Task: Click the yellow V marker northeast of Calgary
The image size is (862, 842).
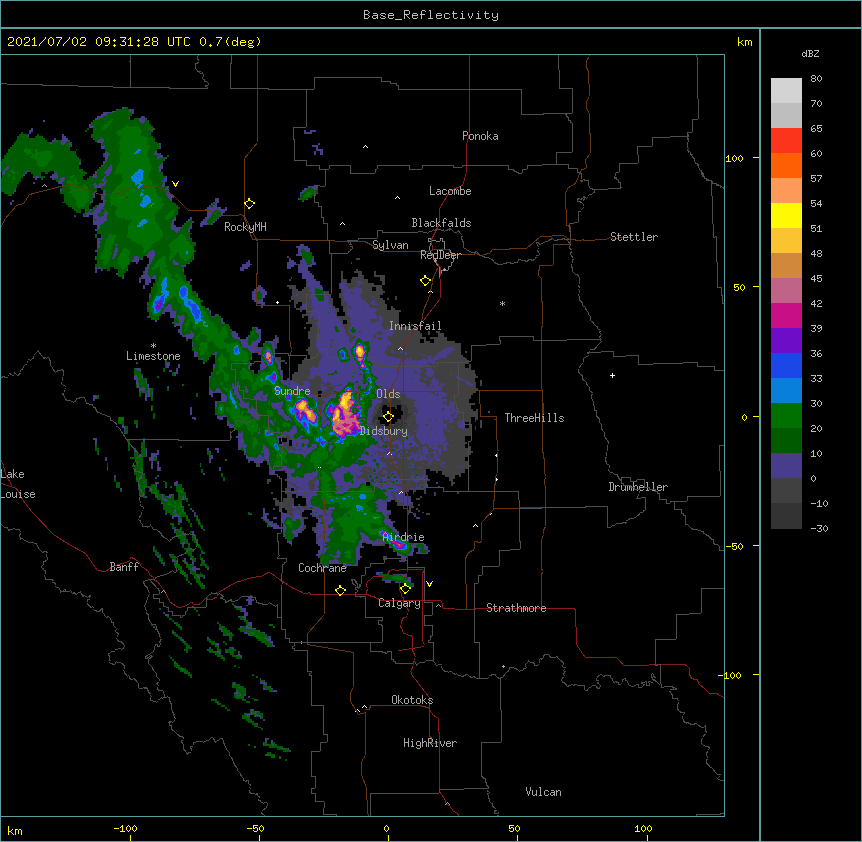Action: tap(429, 584)
